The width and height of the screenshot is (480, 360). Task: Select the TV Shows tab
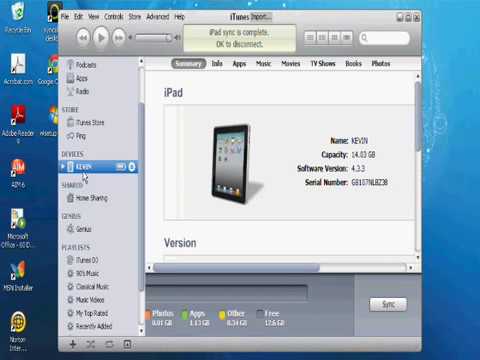pos(323,63)
